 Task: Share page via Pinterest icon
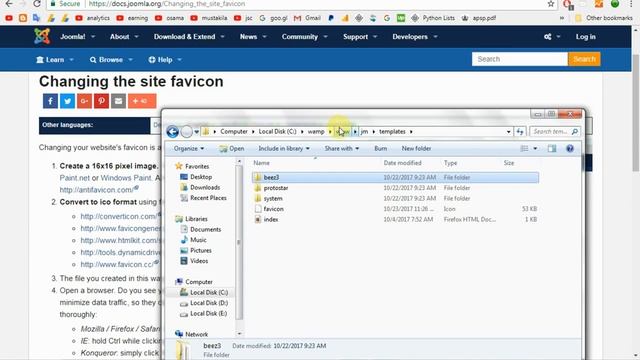tap(101, 101)
